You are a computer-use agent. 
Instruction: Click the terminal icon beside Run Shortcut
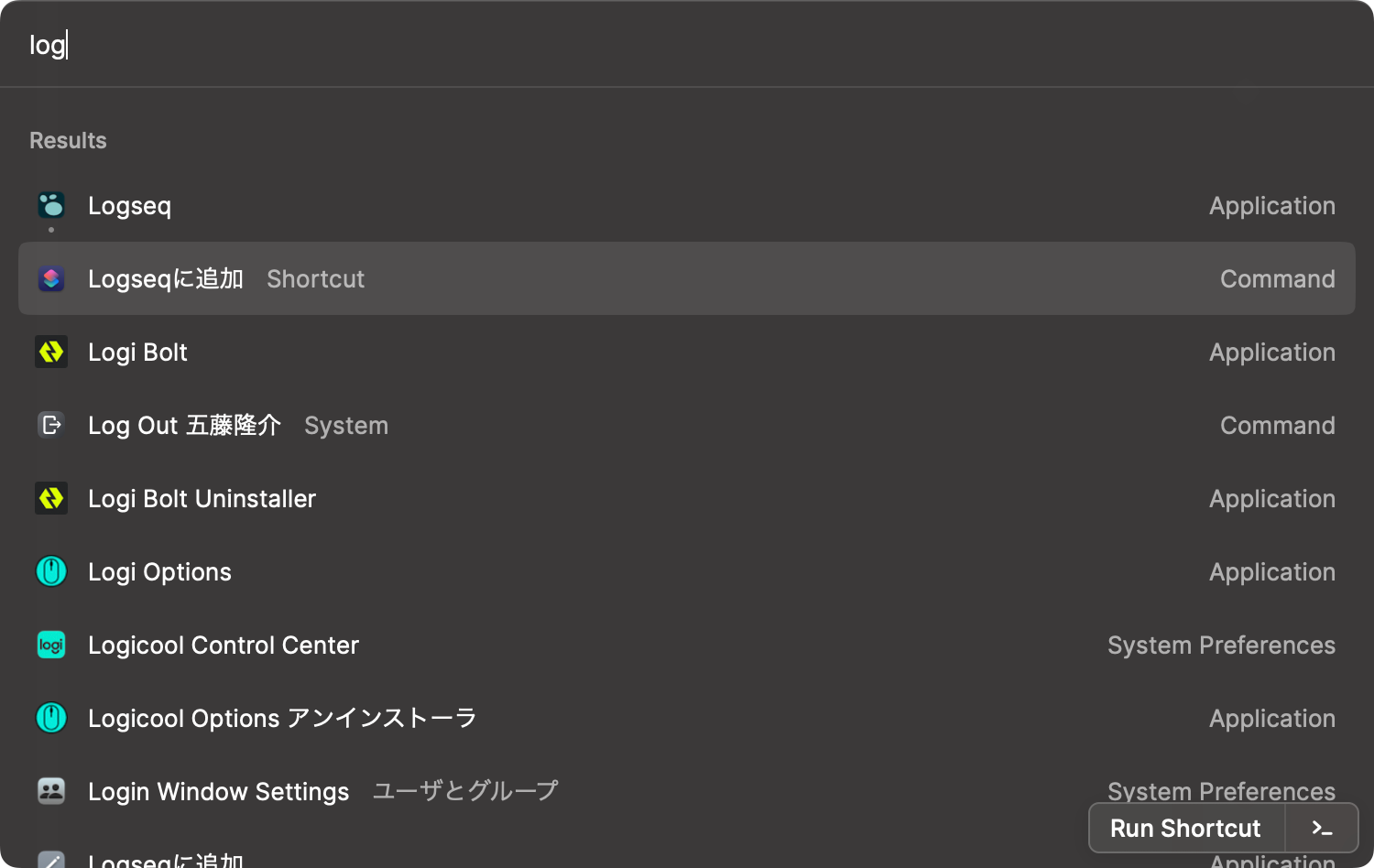pos(1322,828)
